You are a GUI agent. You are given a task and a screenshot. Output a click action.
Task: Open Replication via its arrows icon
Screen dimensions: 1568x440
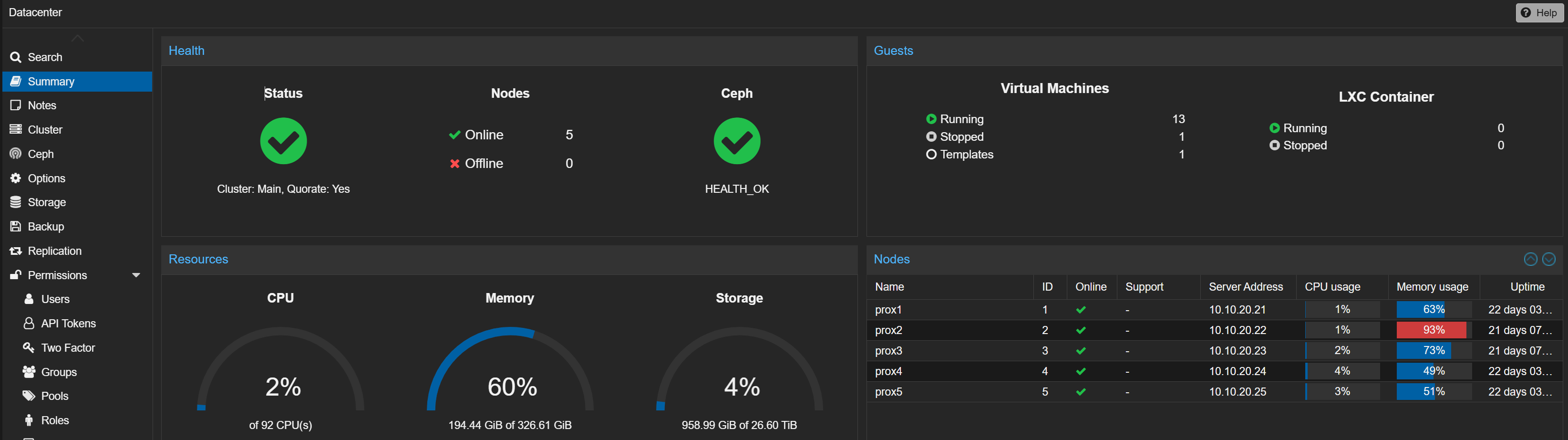tap(16, 251)
